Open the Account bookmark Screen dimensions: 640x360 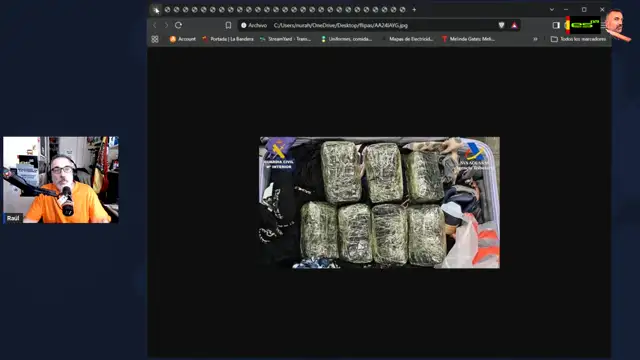pyautogui.click(x=182, y=39)
